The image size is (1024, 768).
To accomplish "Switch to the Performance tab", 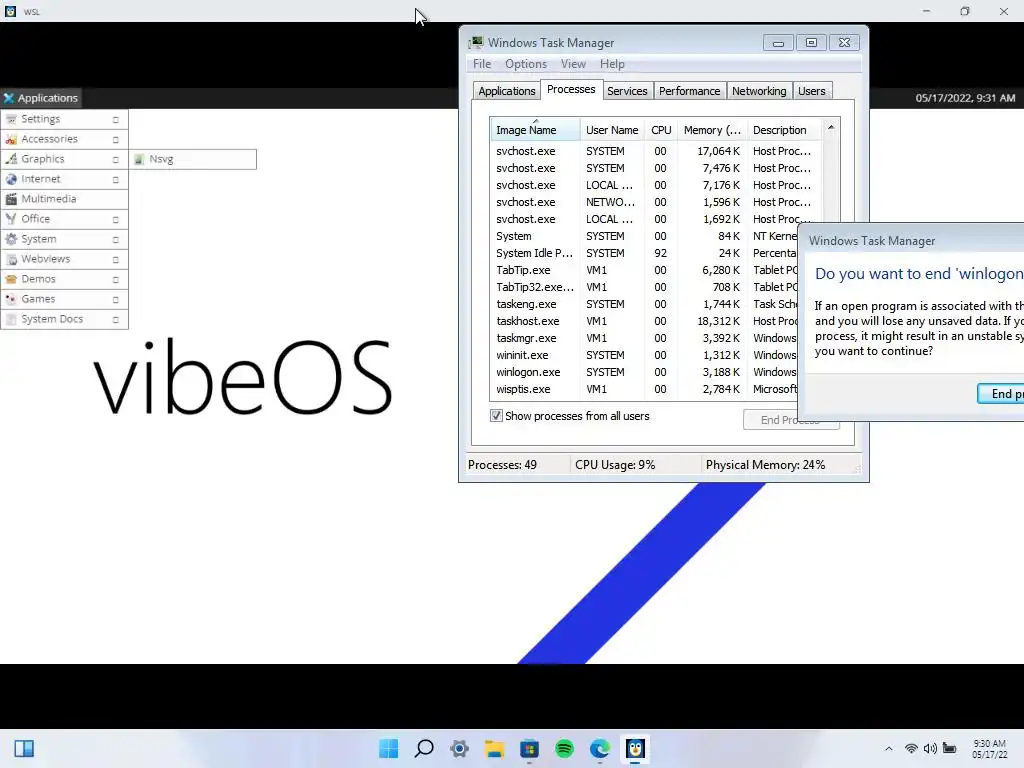I will tap(689, 91).
